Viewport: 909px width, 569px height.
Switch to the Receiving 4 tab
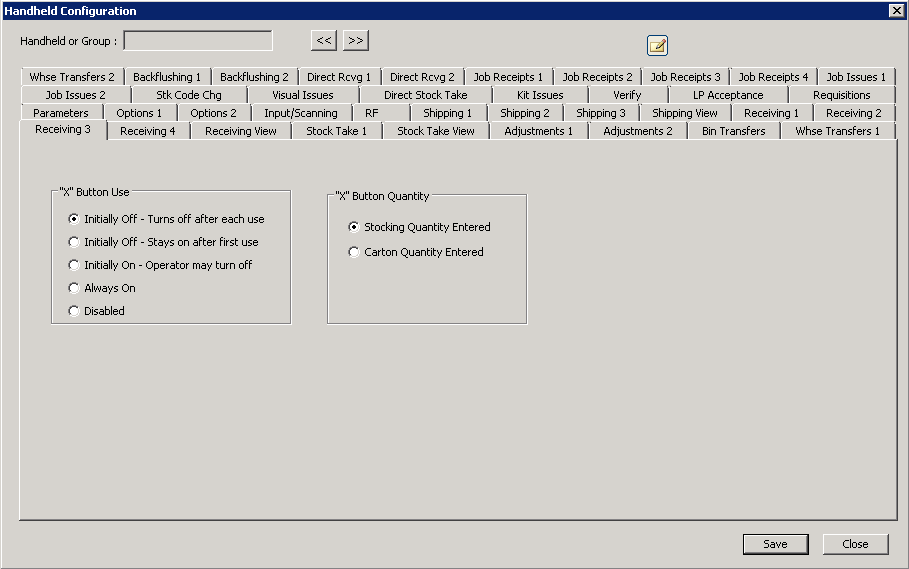point(148,131)
